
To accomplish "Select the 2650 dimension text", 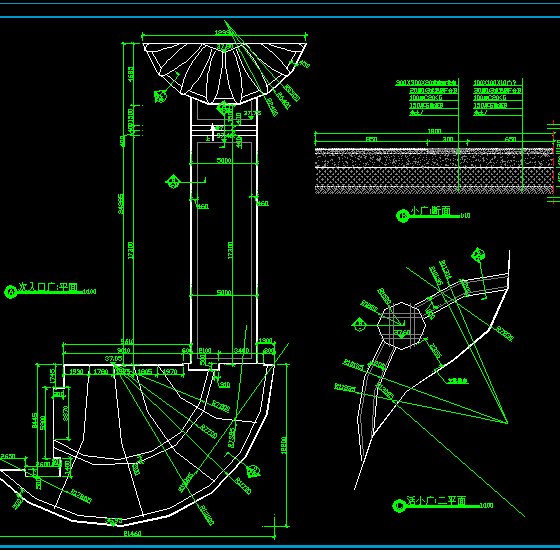I will (8, 456).
